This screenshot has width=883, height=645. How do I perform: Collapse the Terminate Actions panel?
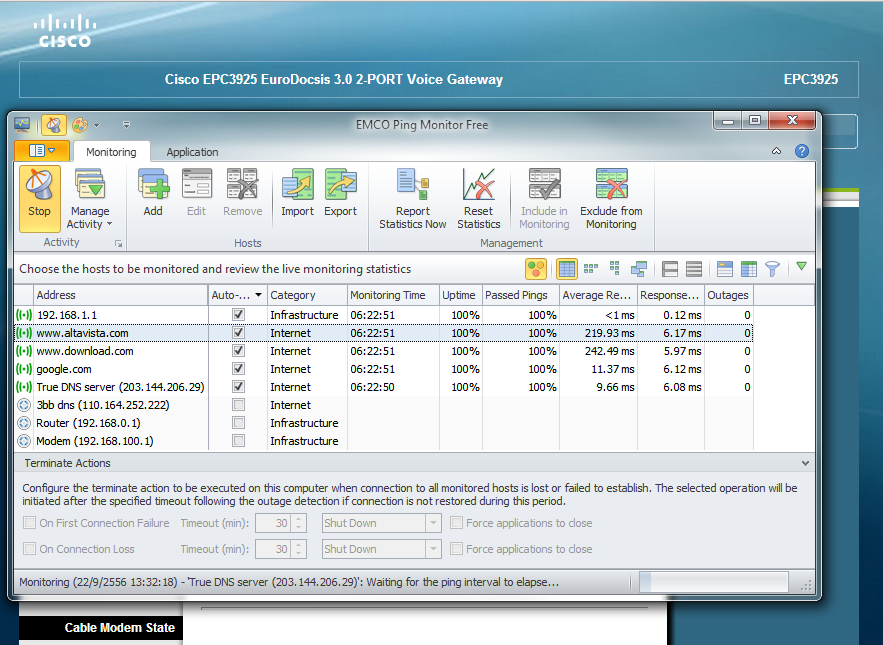[x=806, y=463]
